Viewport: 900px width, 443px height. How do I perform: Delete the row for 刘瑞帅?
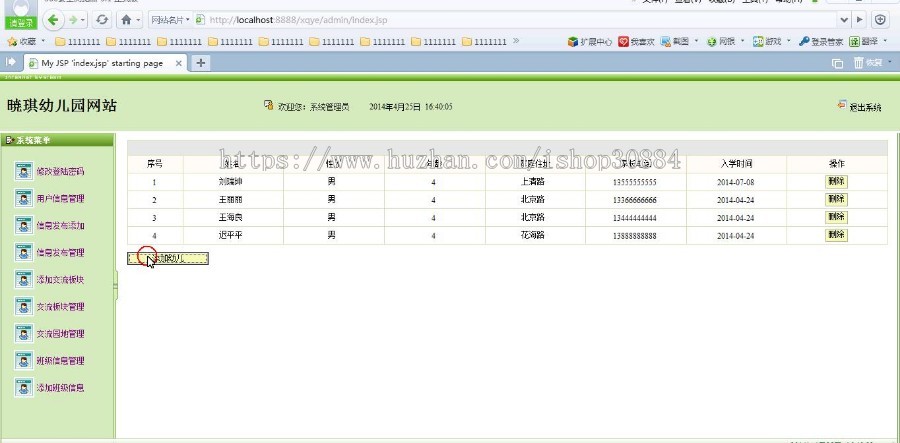tap(836, 182)
